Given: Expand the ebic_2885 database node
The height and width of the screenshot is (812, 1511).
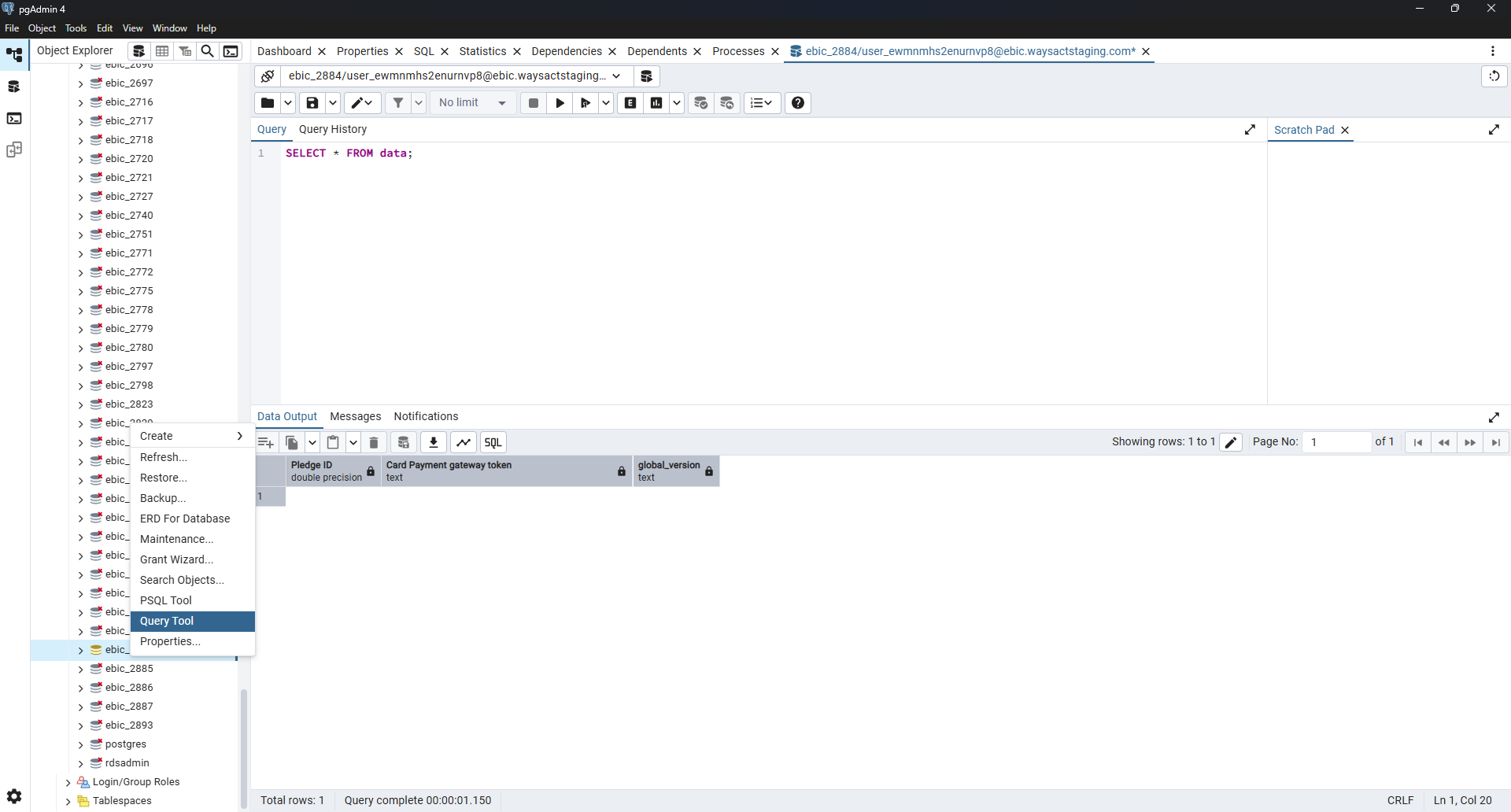Looking at the screenshot, I should coord(80,669).
